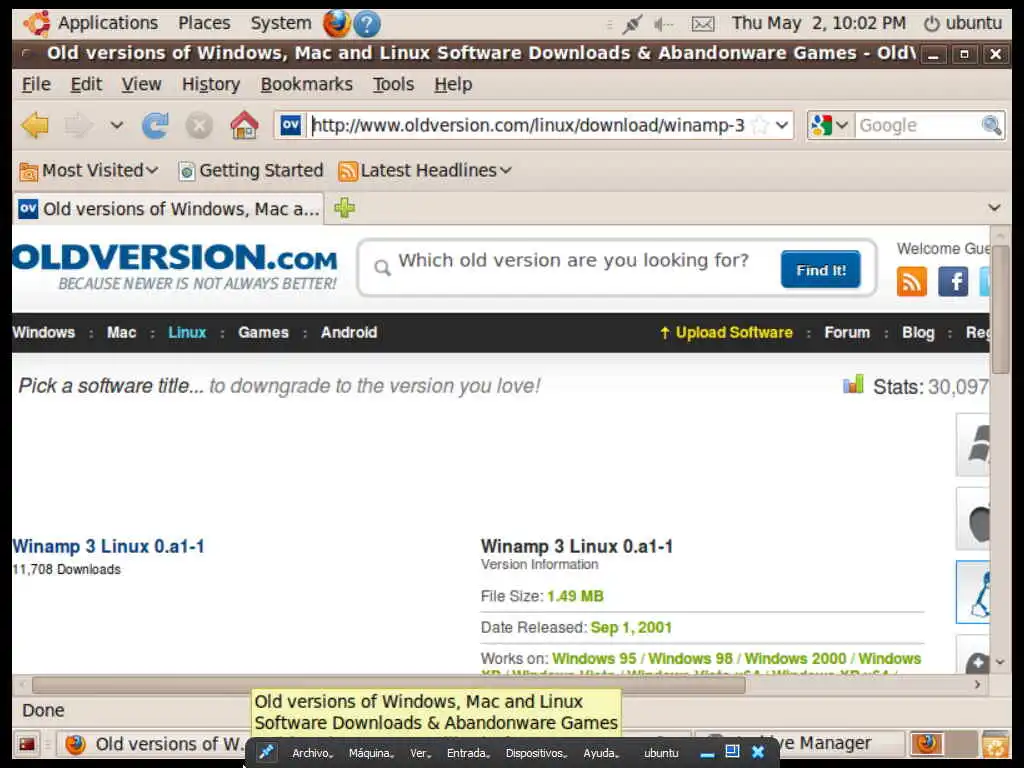Click the Stats bar chart icon
Screen dimensions: 1024x768
pyautogui.click(x=853, y=384)
